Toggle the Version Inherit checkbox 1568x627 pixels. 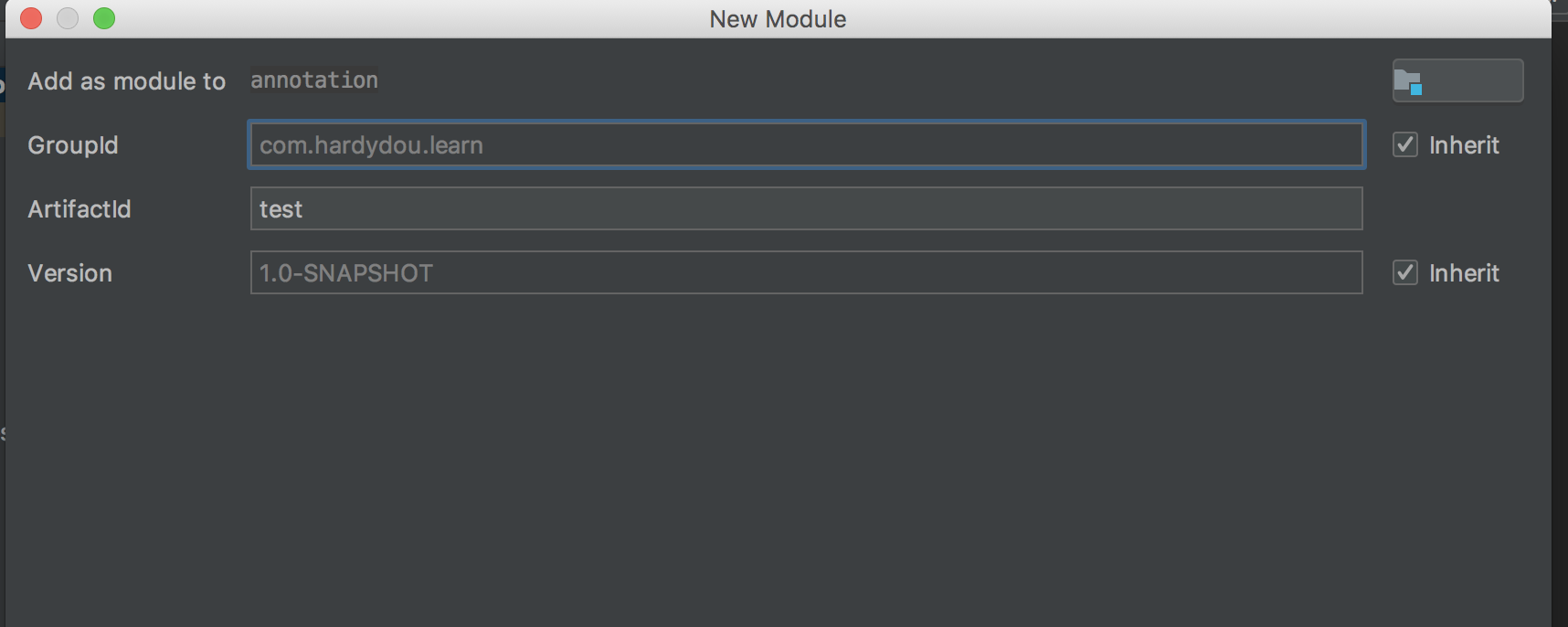click(1404, 272)
